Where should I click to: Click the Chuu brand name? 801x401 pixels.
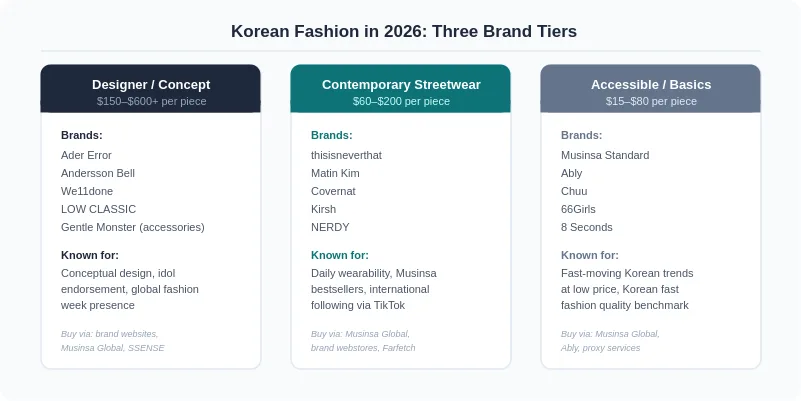[574, 191]
